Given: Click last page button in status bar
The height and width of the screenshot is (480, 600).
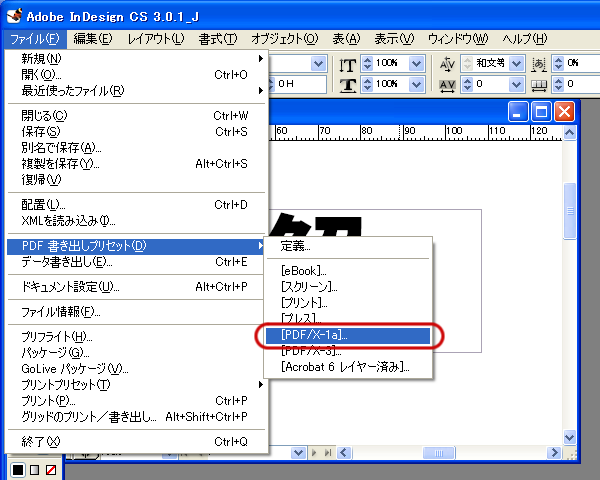Looking at the screenshot, I should pos(328,453).
